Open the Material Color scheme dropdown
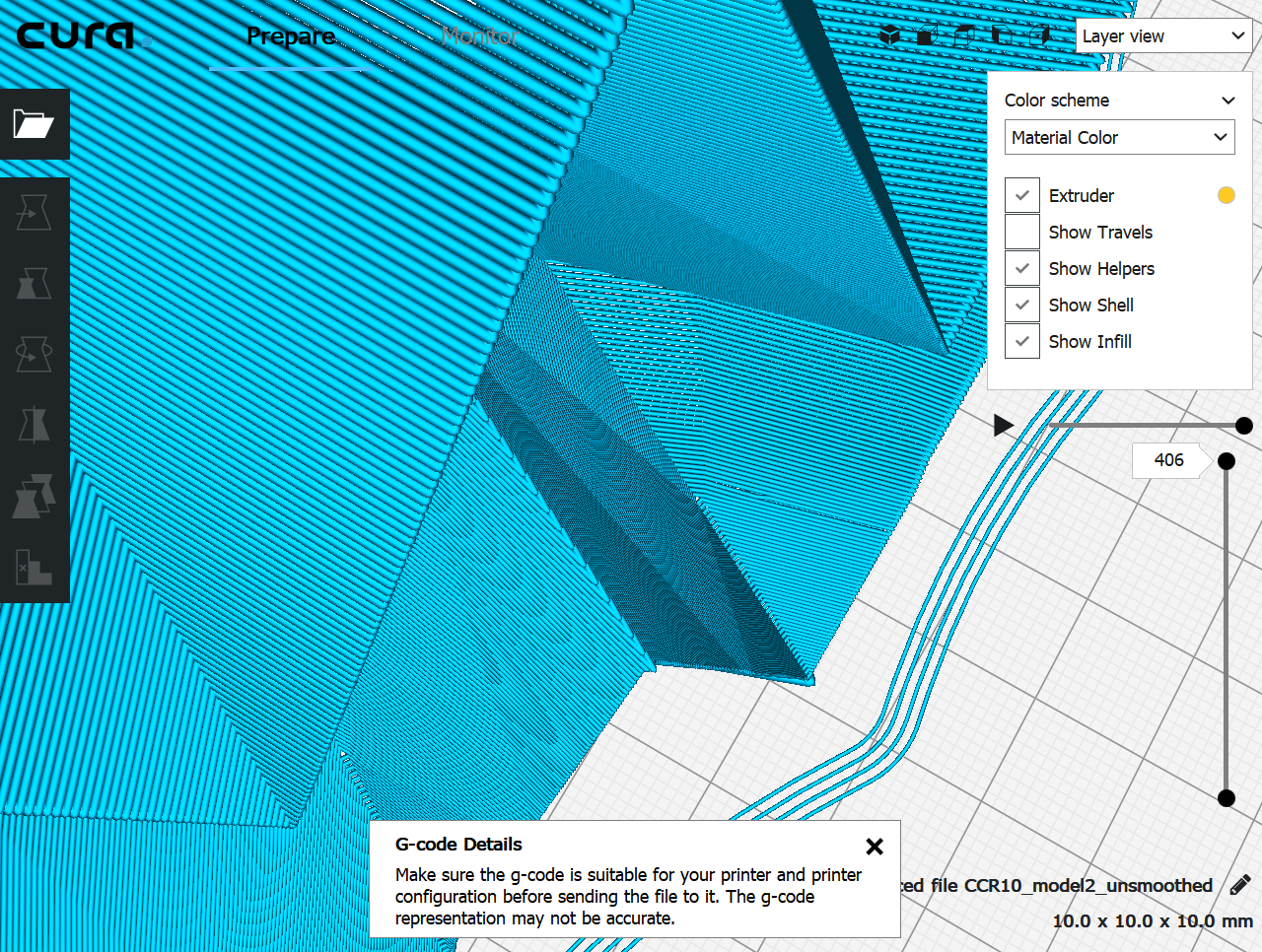Image resolution: width=1262 pixels, height=952 pixels. [x=1120, y=137]
